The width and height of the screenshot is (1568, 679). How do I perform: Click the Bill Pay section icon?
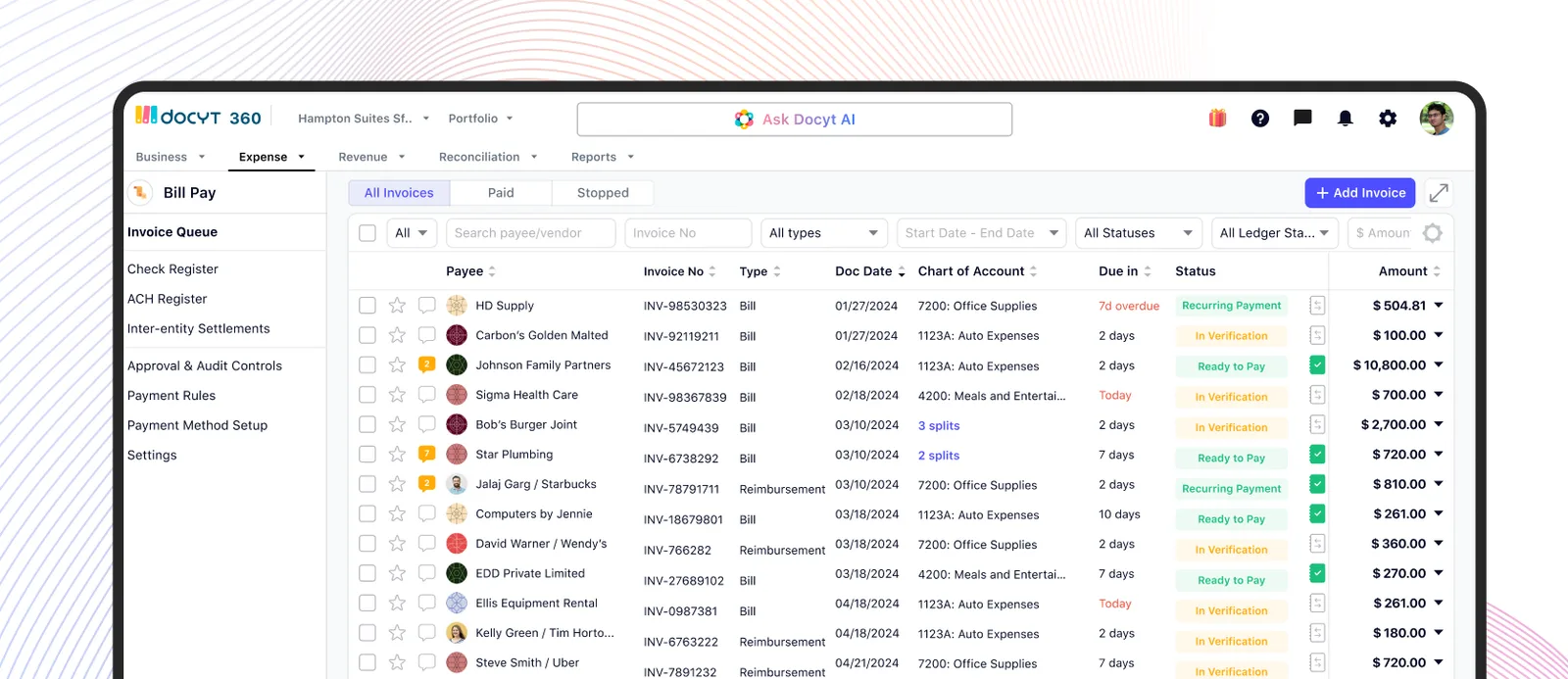tap(140, 193)
